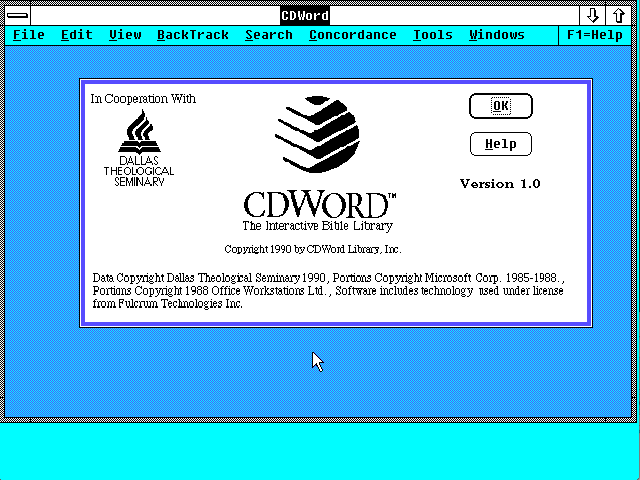Click the 'Portions Copyright 1988 Office Workstations' line
This screenshot has height=480, width=640.
[328, 291]
